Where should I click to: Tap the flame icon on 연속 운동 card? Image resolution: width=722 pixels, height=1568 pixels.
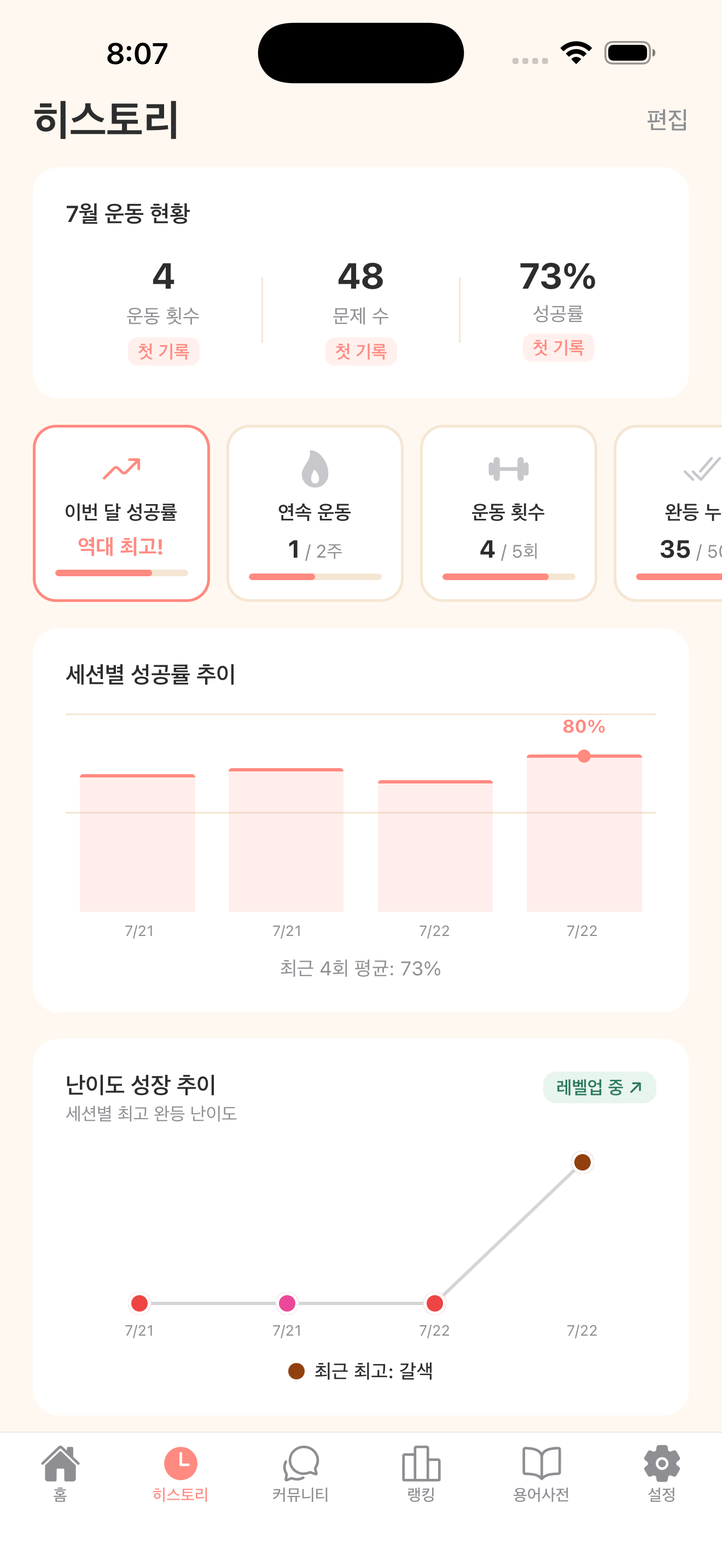tap(315, 469)
